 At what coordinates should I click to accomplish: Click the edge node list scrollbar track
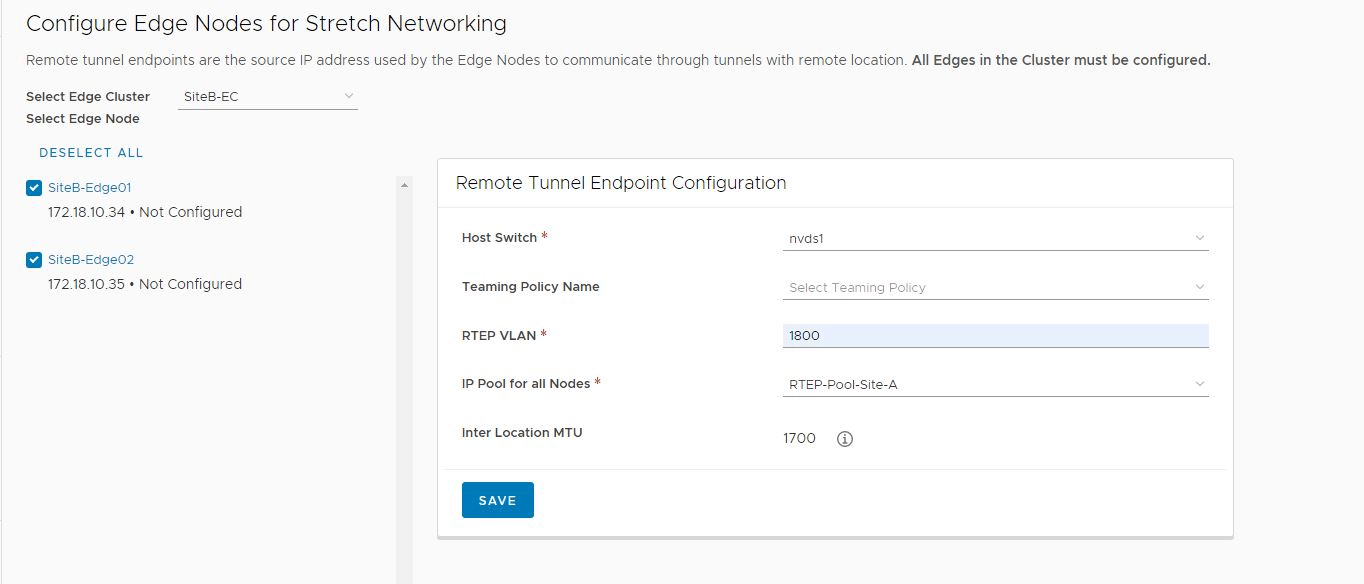(404, 400)
